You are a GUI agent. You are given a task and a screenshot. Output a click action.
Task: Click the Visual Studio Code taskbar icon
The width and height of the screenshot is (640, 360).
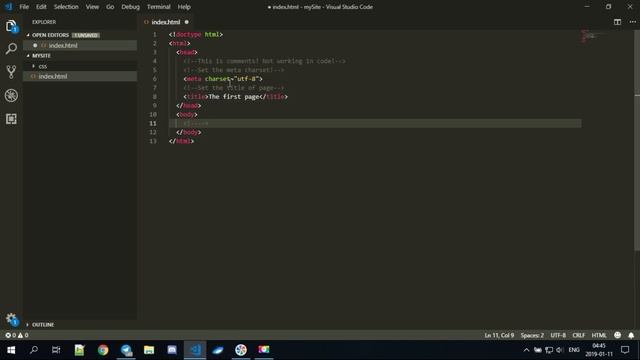pos(195,350)
